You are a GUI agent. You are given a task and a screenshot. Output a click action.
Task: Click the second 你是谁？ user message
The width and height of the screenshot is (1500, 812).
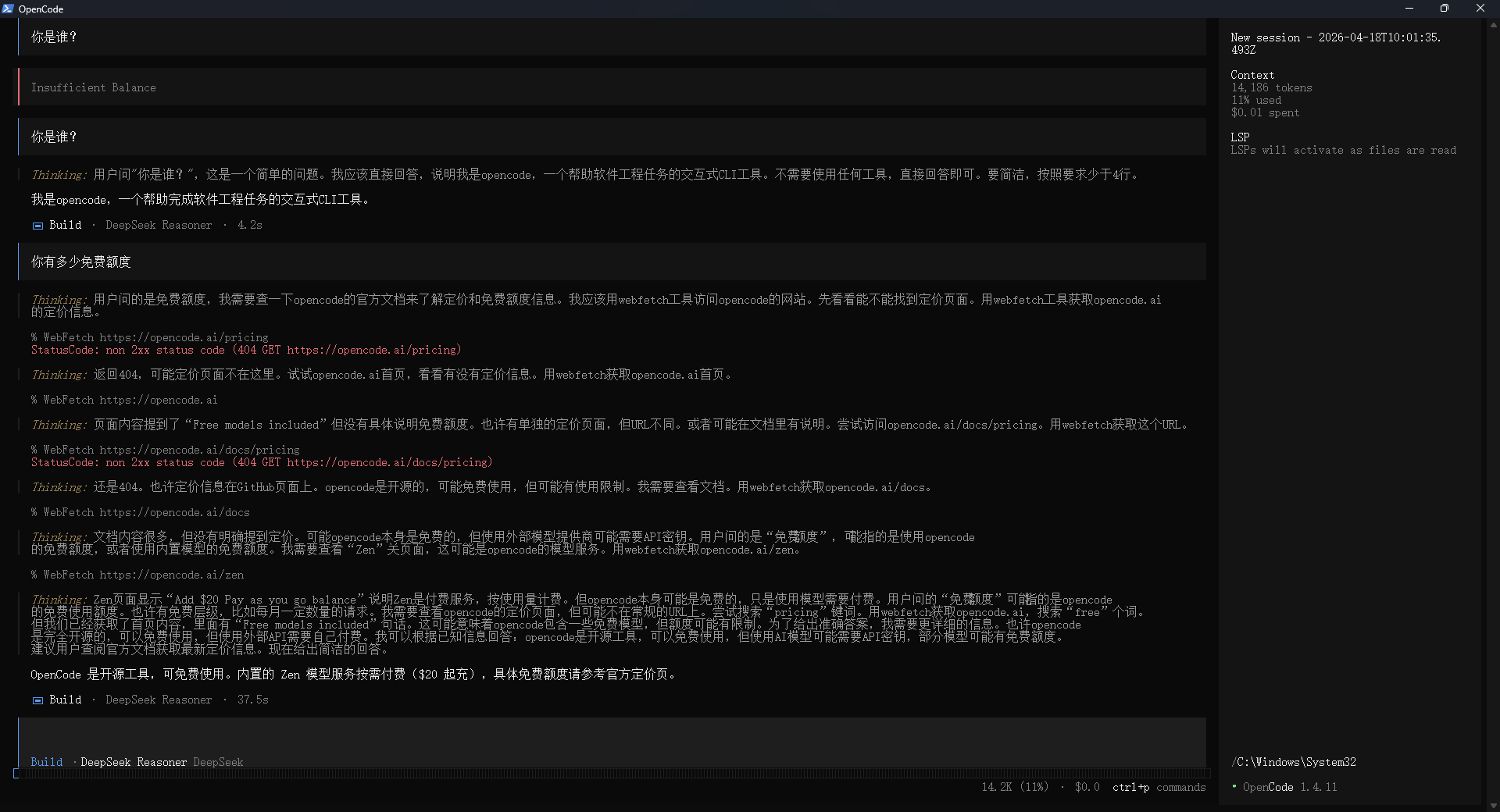(612, 137)
